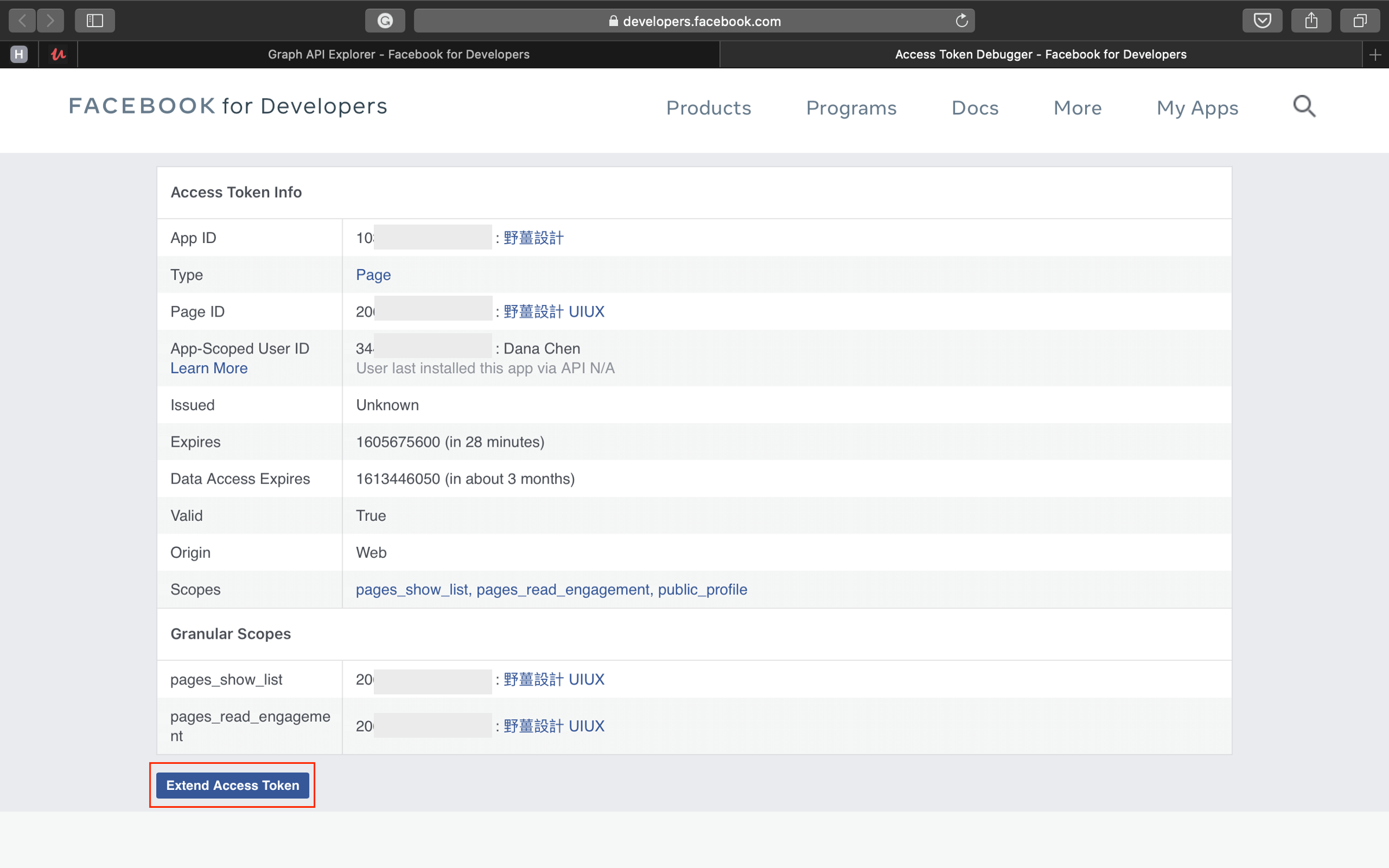Open My Apps

(1197, 108)
